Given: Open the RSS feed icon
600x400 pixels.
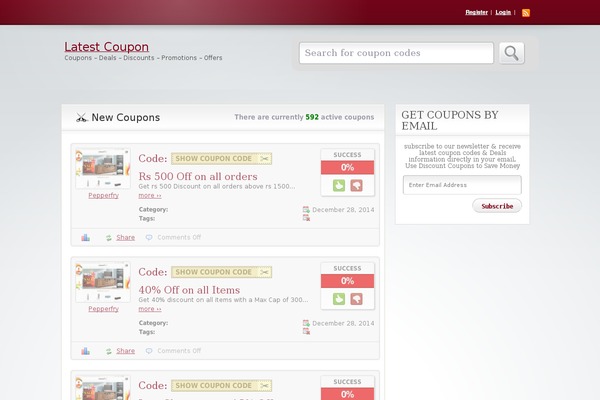Looking at the screenshot, I should (526, 13).
